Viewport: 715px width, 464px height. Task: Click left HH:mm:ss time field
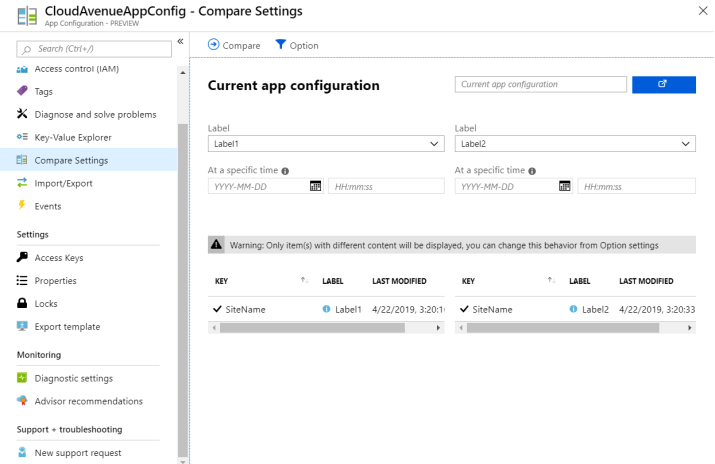click(x=386, y=186)
